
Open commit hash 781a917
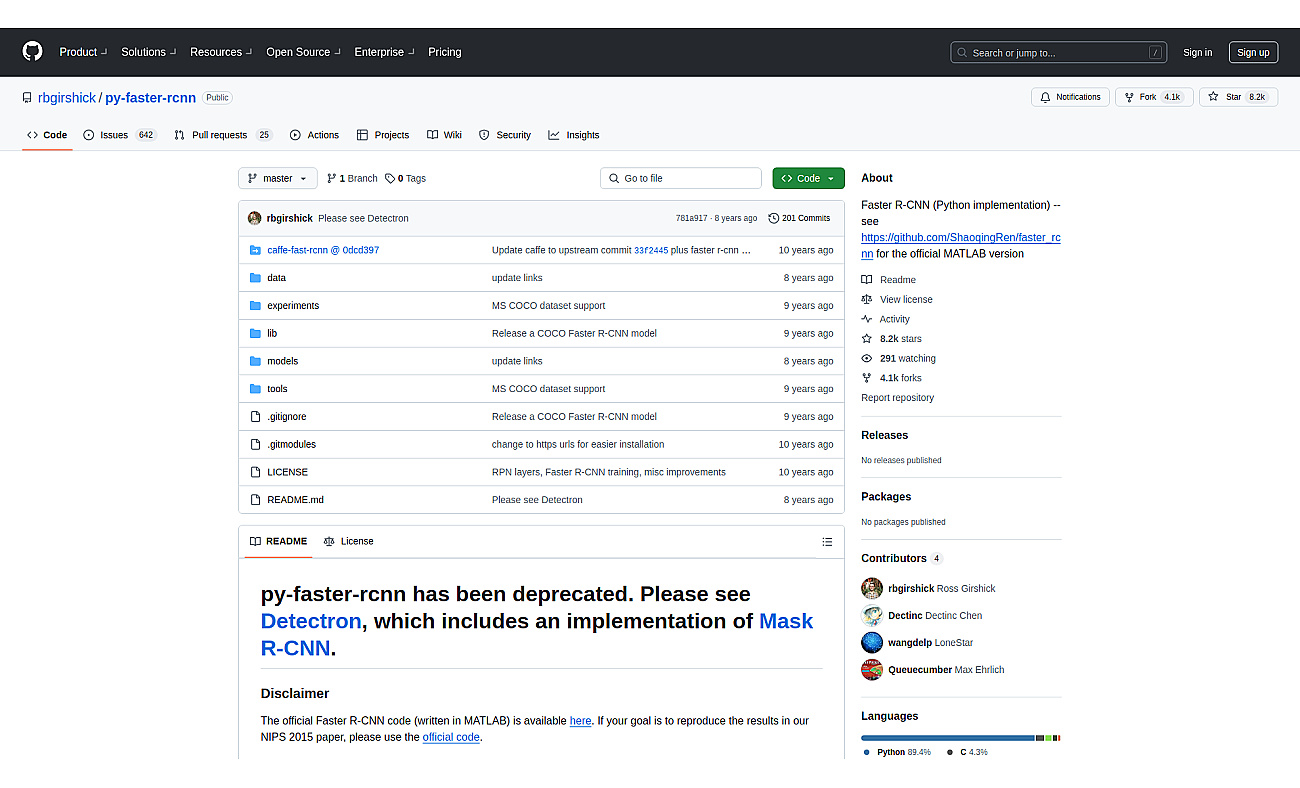(691, 218)
